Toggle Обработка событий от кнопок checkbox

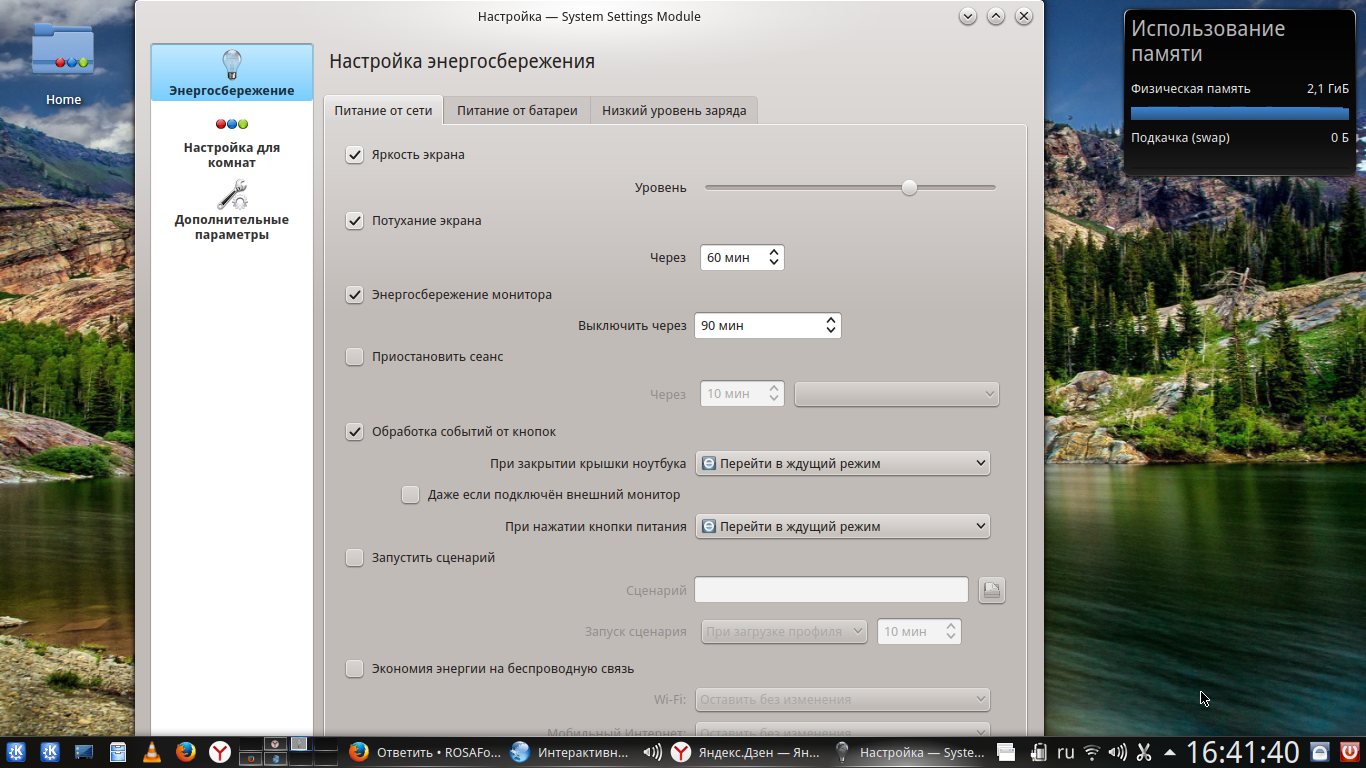[354, 432]
